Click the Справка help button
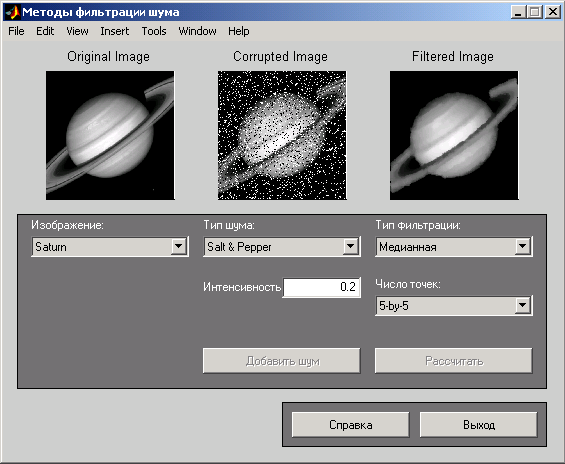This screenshot has height=464, width=565. point(351,425)
